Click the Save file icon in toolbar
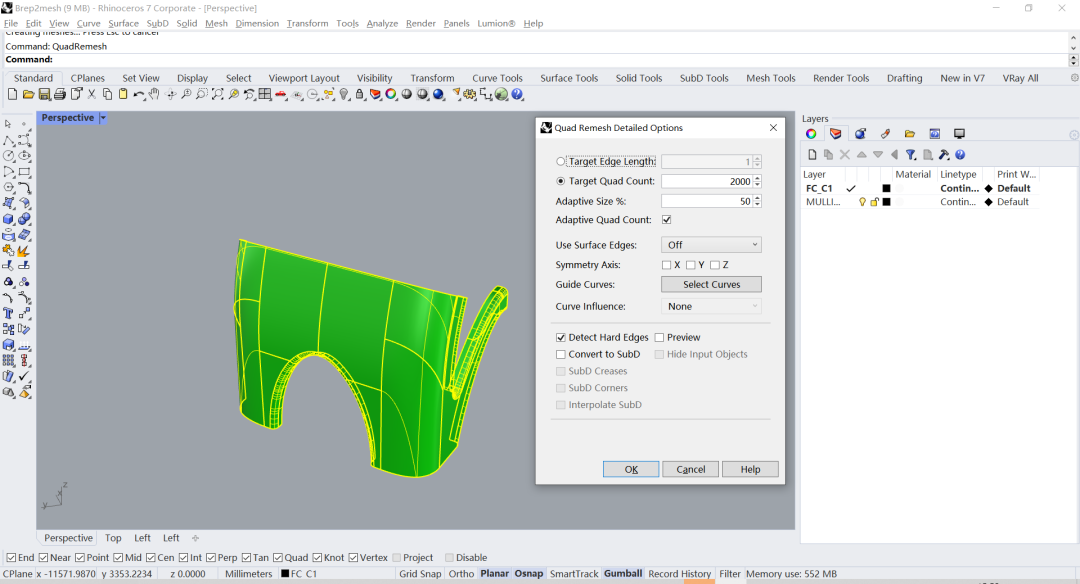 [x=44, y=94]
